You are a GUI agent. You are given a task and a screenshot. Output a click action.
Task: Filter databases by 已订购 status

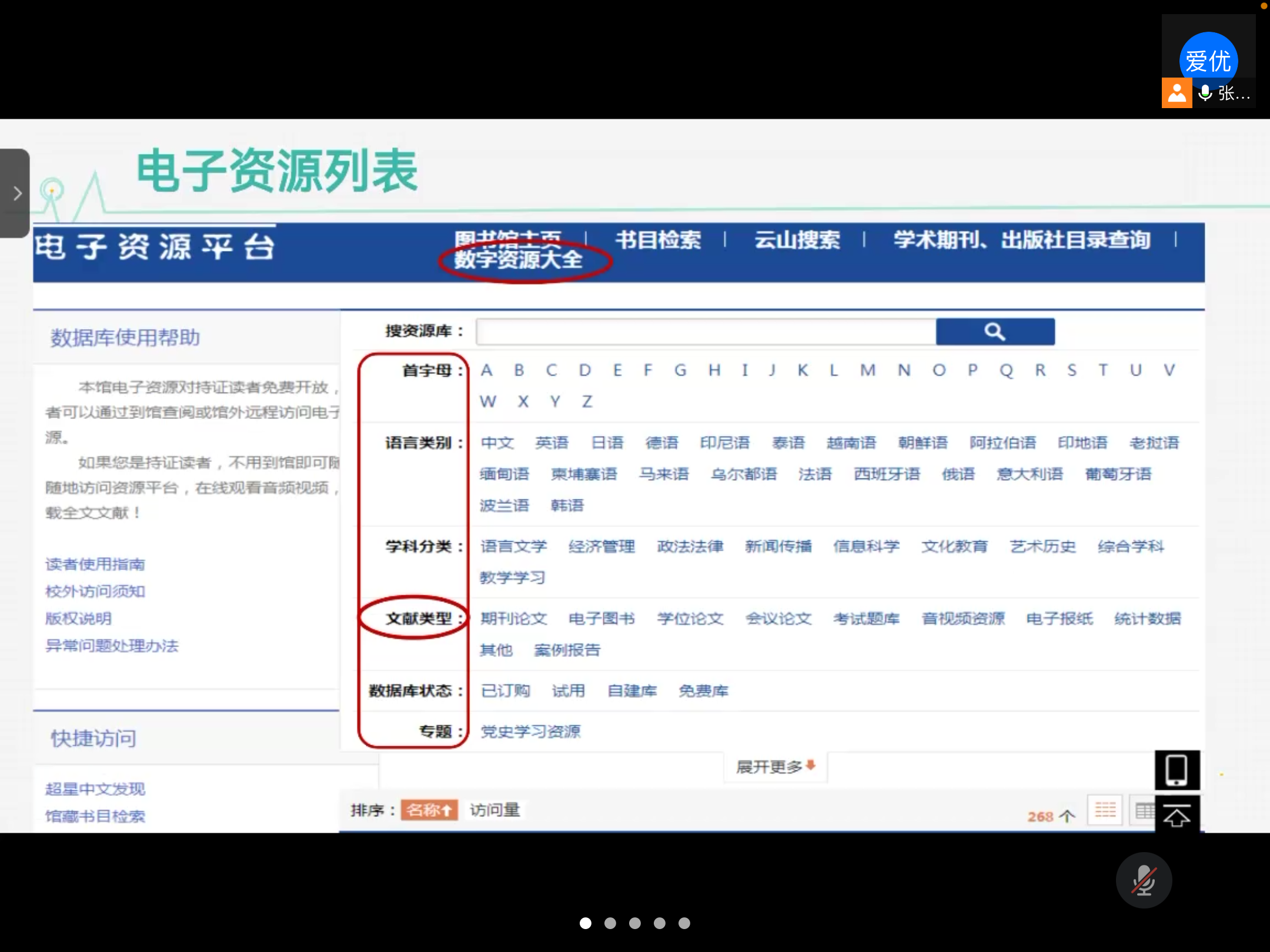tap(505, 690)
